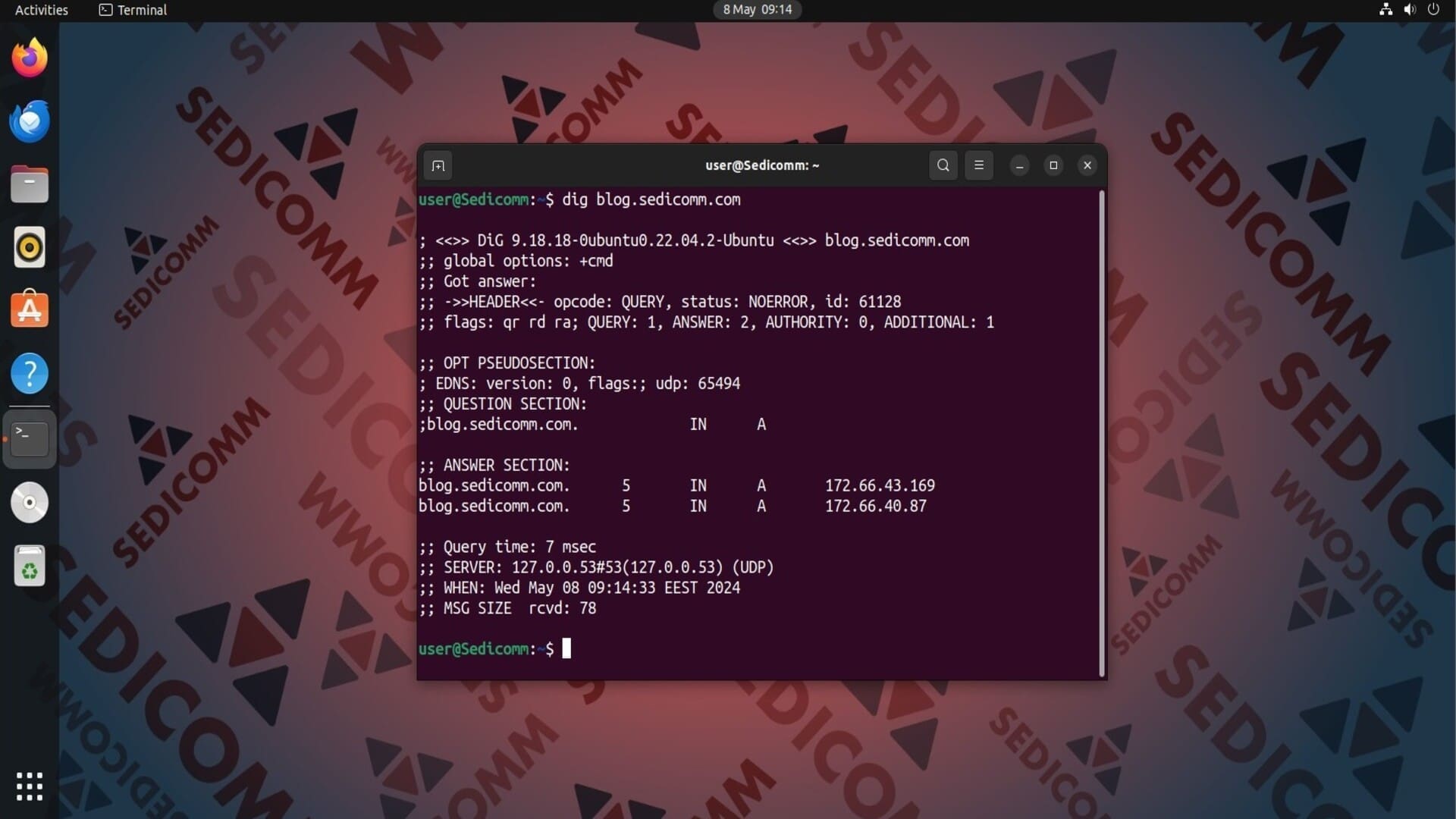Click the search icon in terminal window
1456x819 pixels.
point(942,165)
